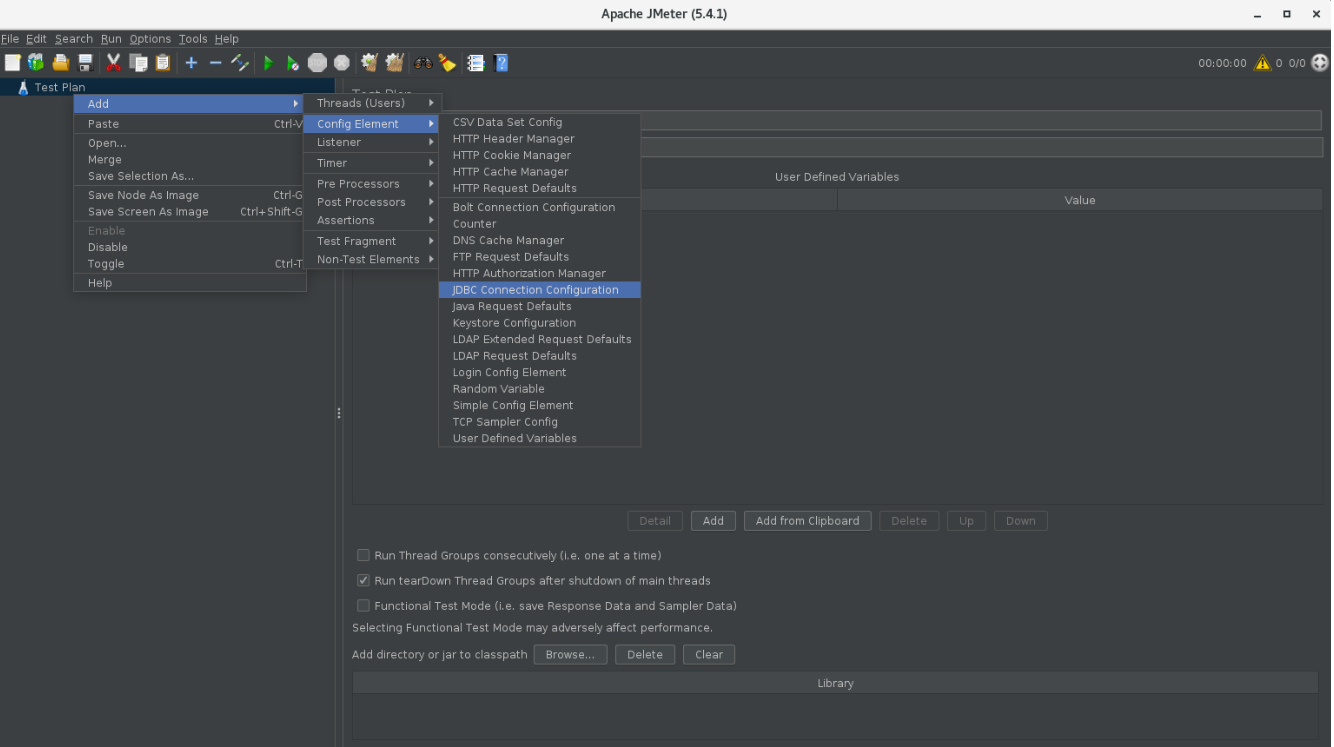Click the yellow warning triangle log icon
The image size is (1334, 747).
(1262, 63)
